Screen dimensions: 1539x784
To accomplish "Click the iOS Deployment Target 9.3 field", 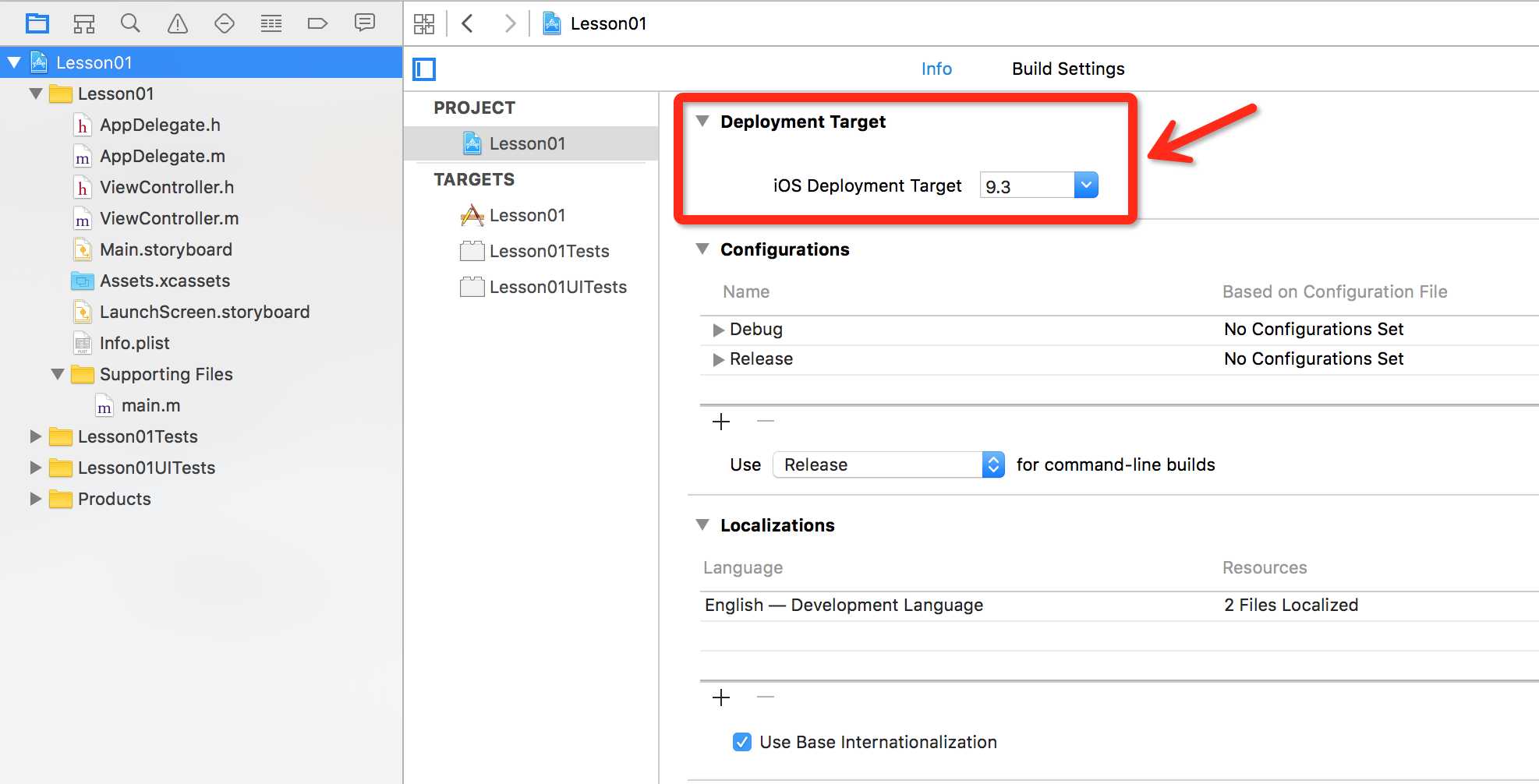I will click(x=1027, y=185).
